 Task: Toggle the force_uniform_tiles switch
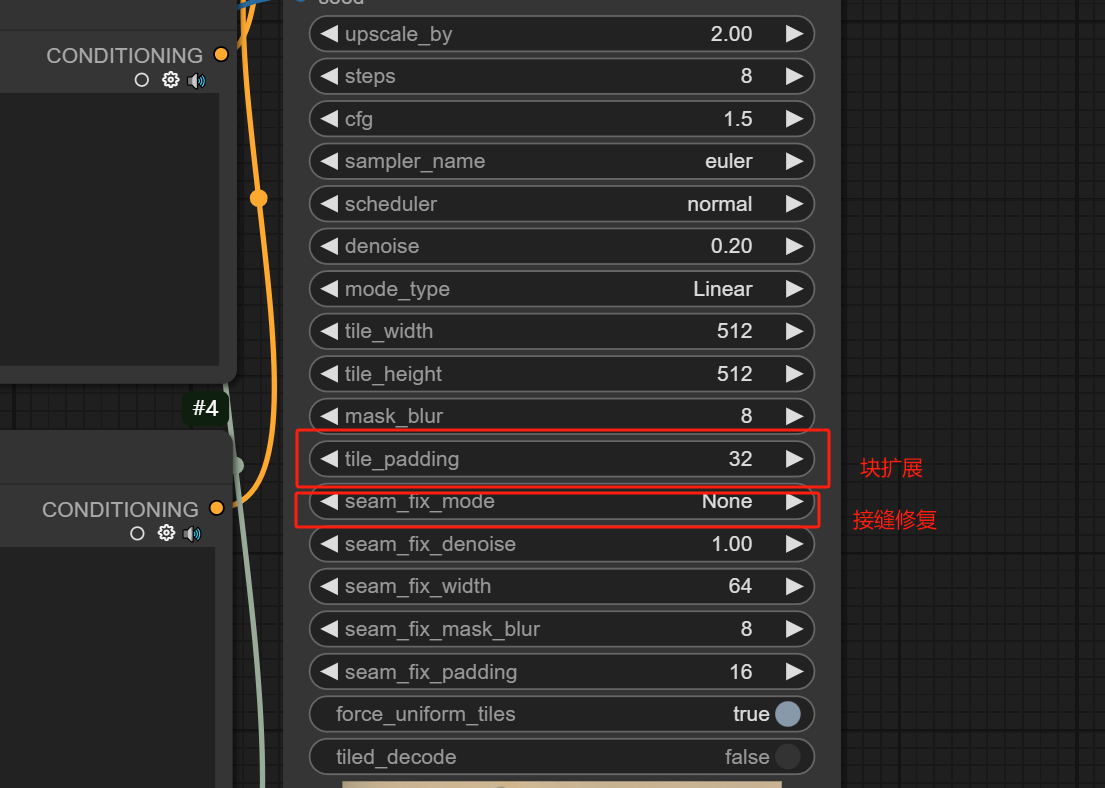pos(787,714)
